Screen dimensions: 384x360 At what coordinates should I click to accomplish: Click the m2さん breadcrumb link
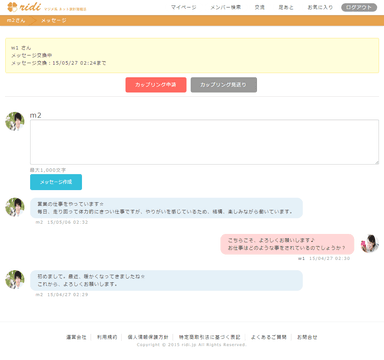[16, 20]
